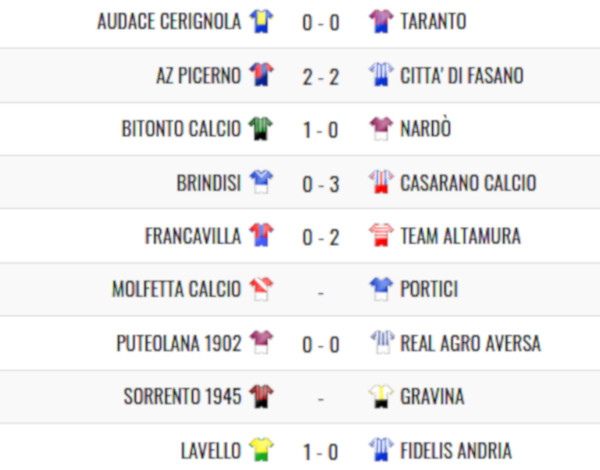600x470 pixels.
Task: Open the Real Agro Aversa team link
Action: pyautogui.click(x=471, y=343)
